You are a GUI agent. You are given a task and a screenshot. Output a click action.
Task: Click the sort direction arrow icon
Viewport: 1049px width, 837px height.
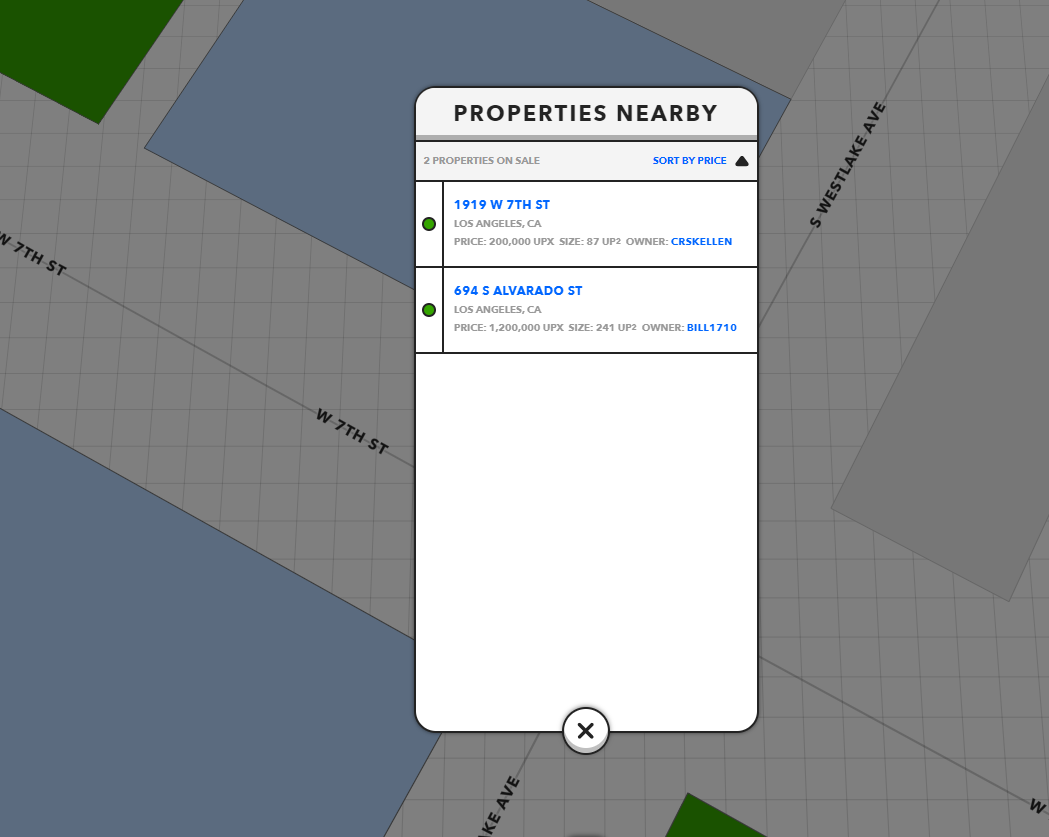741,161
